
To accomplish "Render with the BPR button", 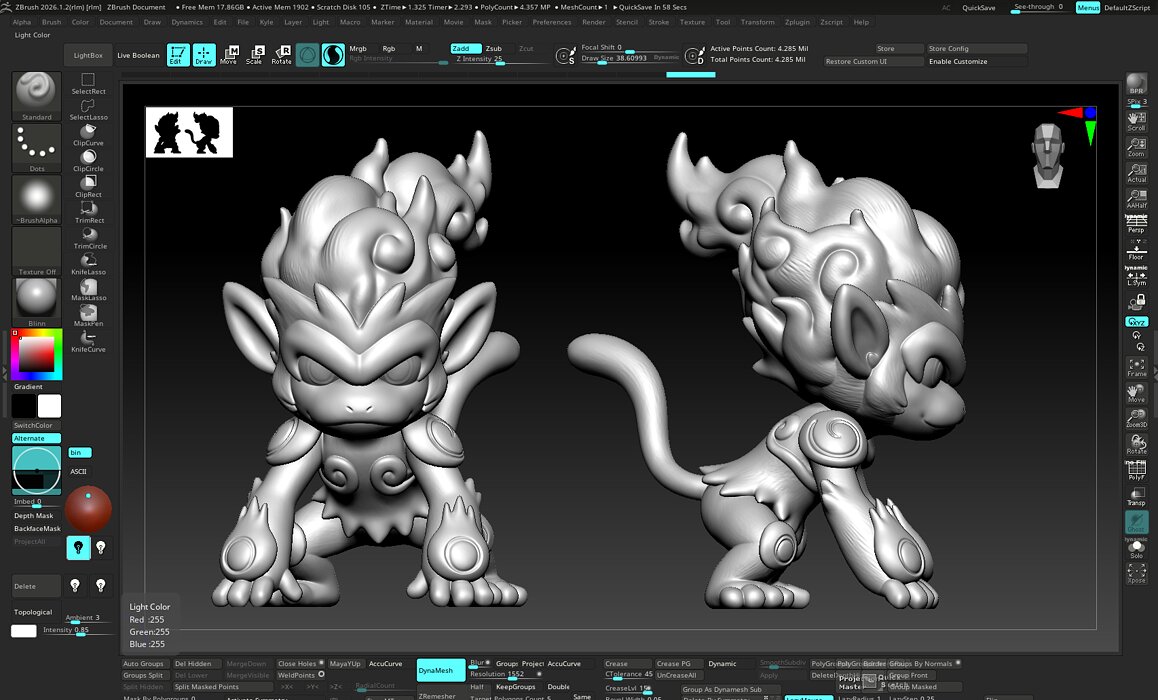I will tap(1136, 83).
